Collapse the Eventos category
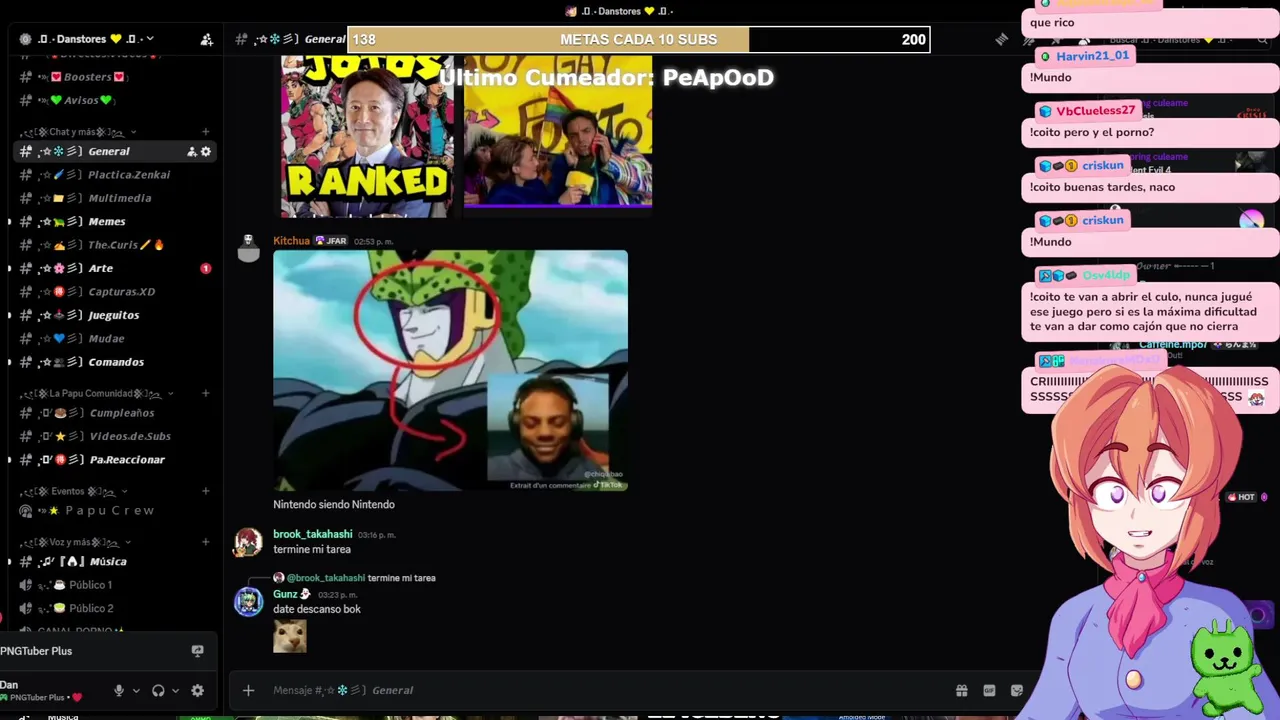This screenshot has width=1280, height=720. point(75,491)
